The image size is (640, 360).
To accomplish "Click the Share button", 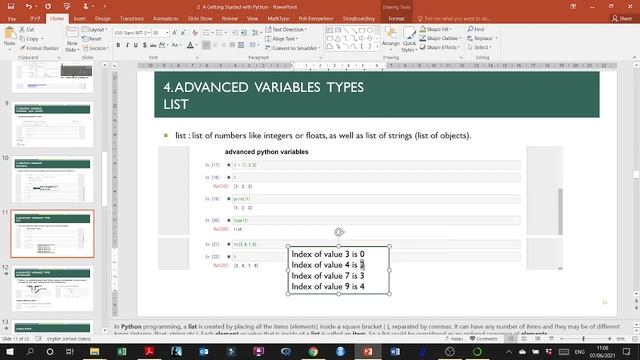I will 622,19.
